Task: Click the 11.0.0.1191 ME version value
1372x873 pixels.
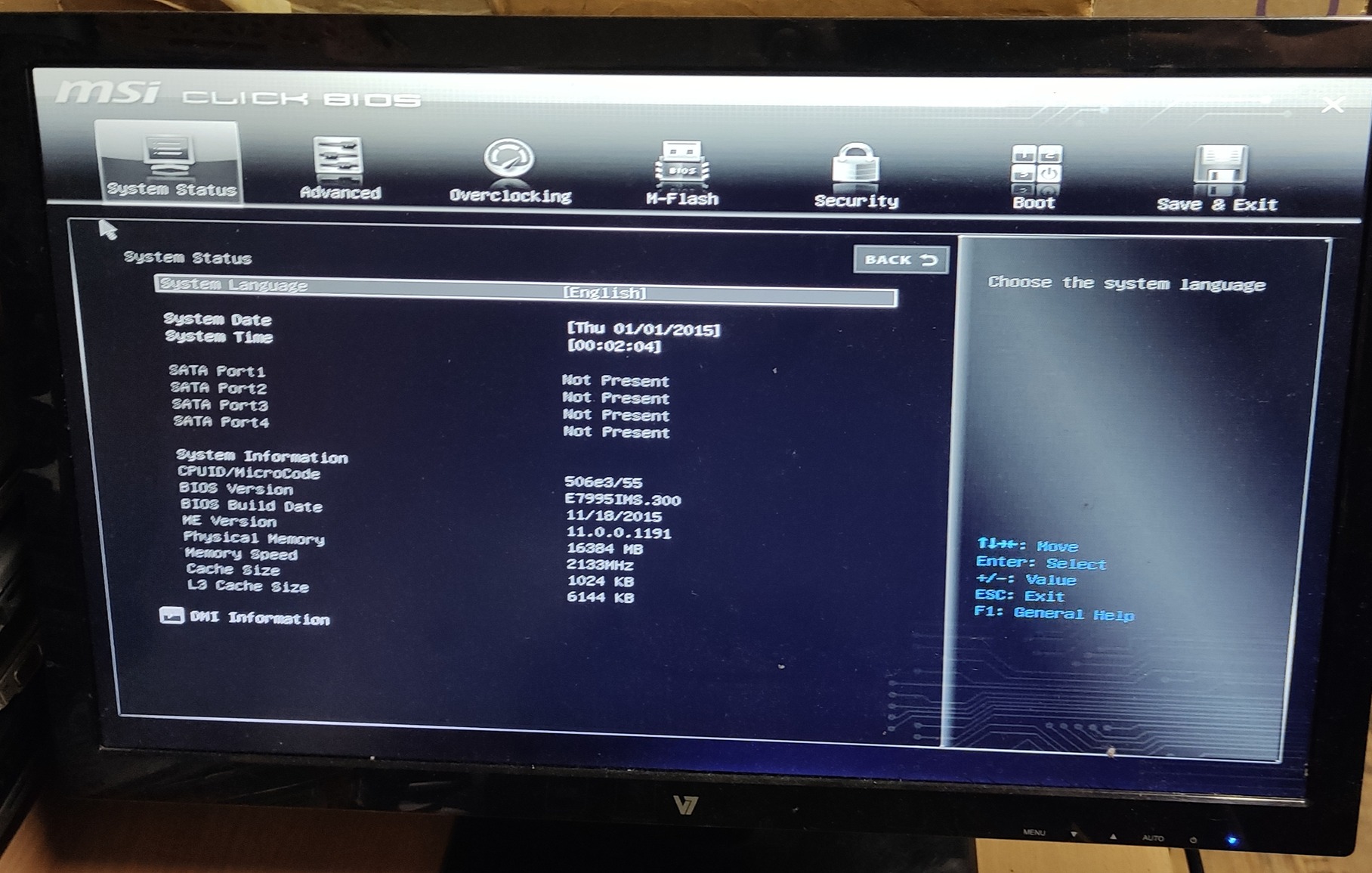Action: (x=619, y=533)
